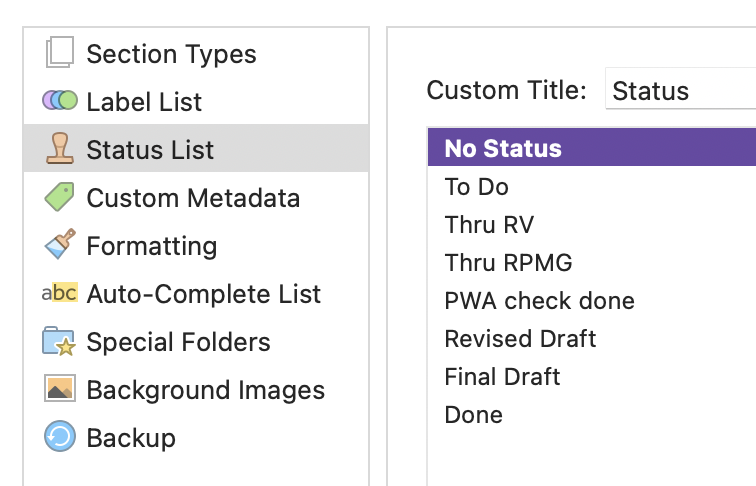The height and width of the screenshot is (486, 756).
Task: Select the To Do status entry
Action: (x=592, y=186)
